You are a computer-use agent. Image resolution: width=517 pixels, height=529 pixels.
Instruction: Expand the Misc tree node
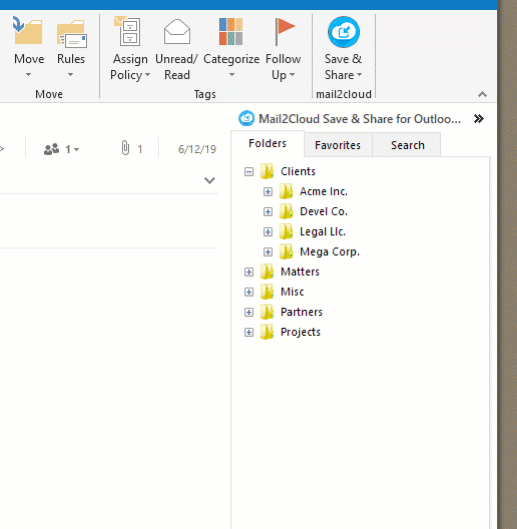click(249, 292)
